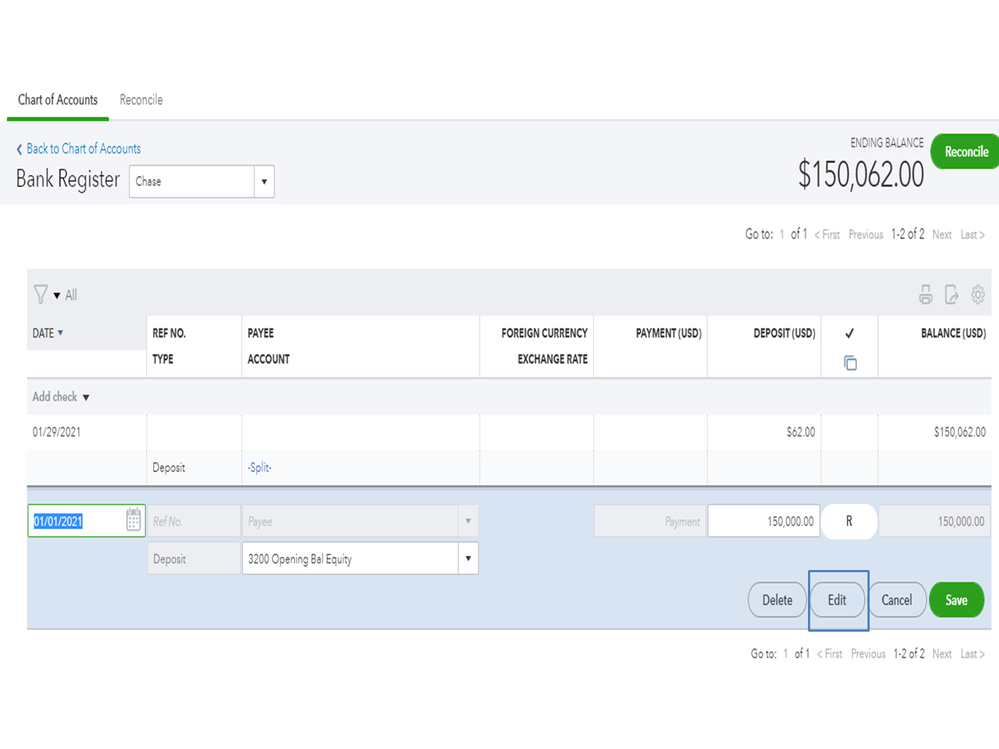Expand the 3200 Opening Bal Equity dropdown
Viewport: 999px width, 749px height.
[467, 559]
